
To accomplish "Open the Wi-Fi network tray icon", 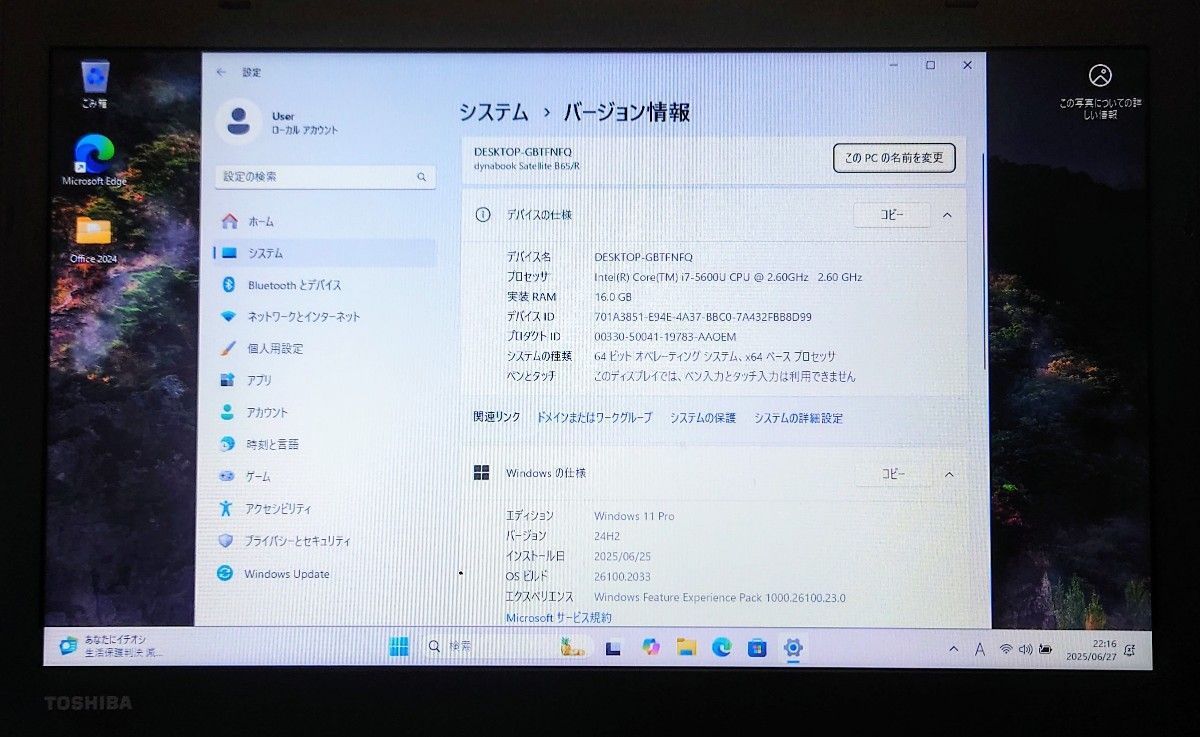I will pyautogui.click(x=1006, y=649).
